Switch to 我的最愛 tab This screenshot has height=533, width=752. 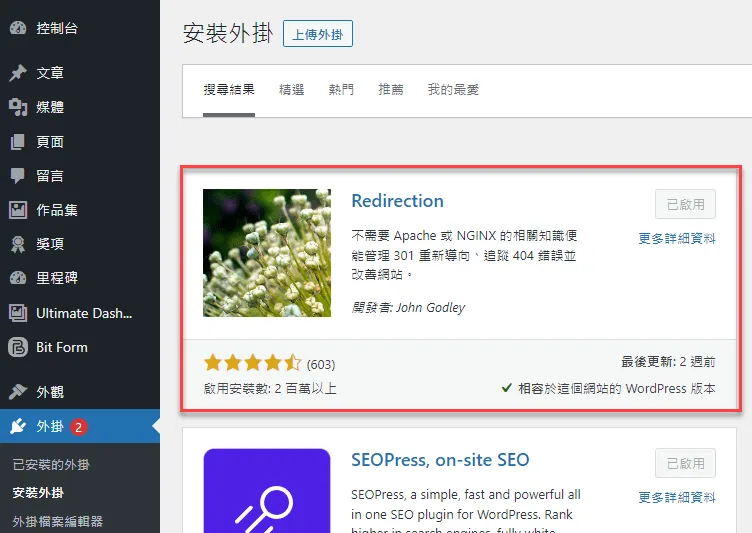tap(453, 89)
